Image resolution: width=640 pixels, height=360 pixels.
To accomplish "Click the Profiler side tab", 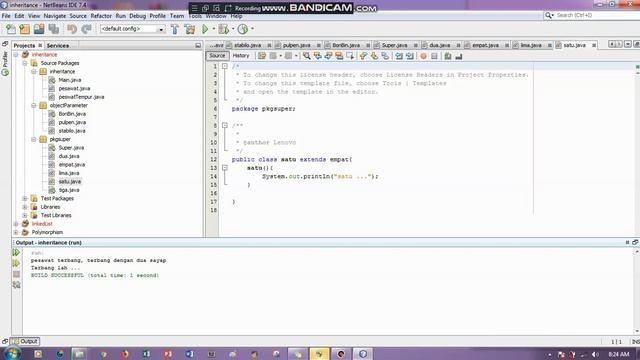I will pos(5,63).
